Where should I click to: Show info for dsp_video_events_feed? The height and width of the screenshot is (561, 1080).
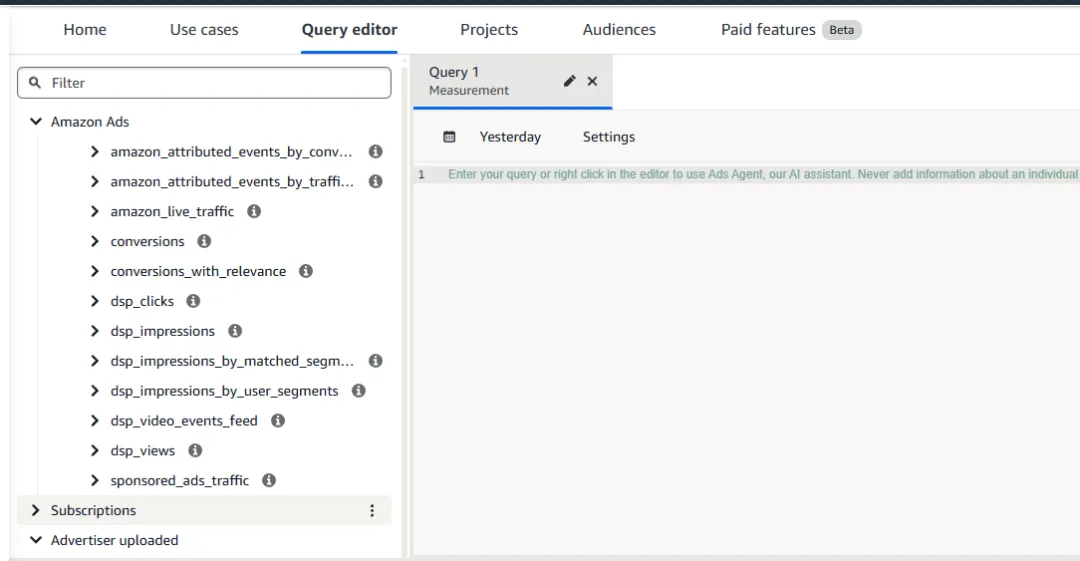[278, 420]
